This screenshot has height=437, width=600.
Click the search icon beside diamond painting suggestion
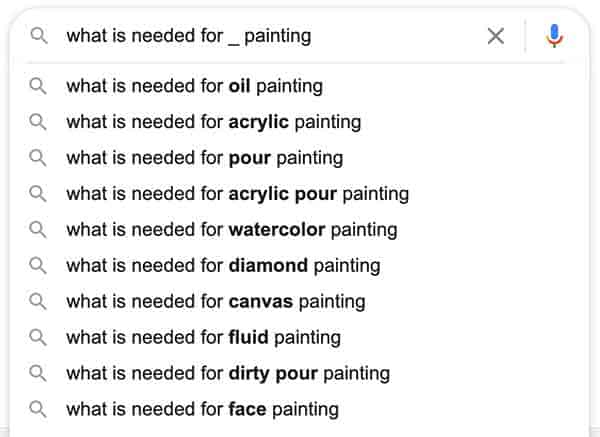[x=38, y=266]
